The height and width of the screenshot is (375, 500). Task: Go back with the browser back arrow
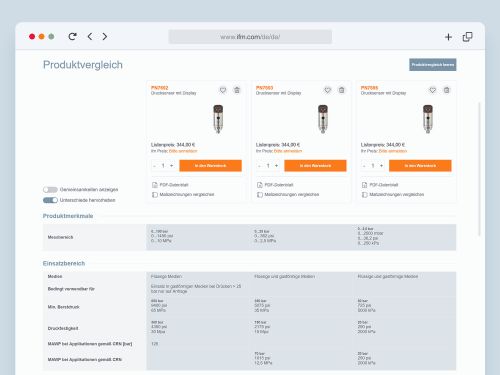pyautogui.click(x=90, y=36)
